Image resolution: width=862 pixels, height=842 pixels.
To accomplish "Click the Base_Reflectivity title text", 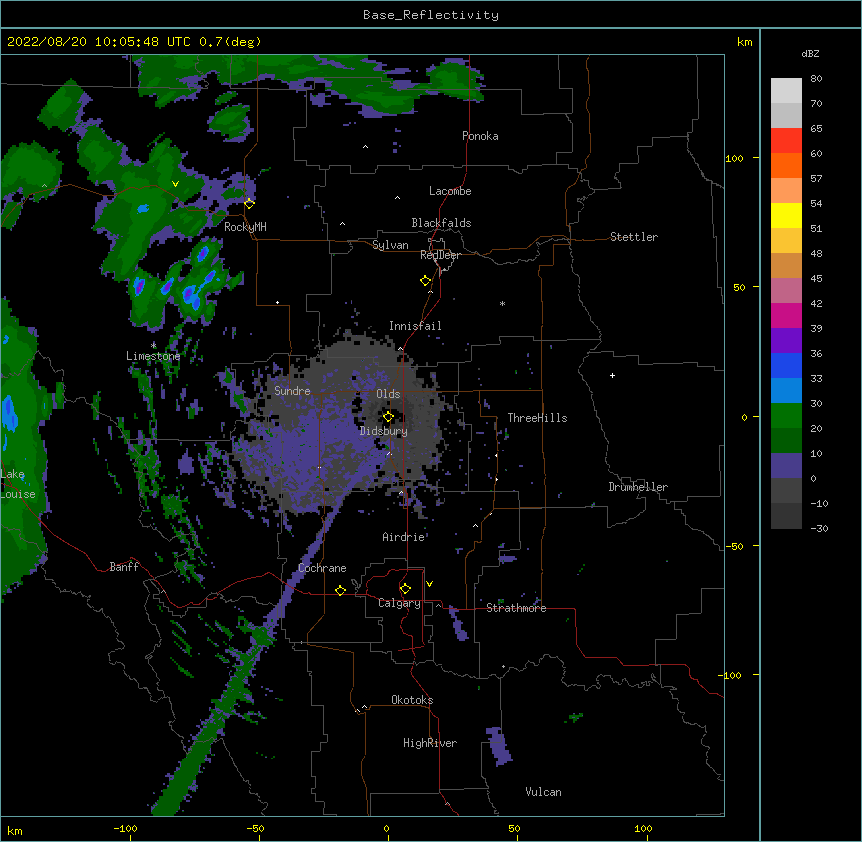I will tap(431, 15).
